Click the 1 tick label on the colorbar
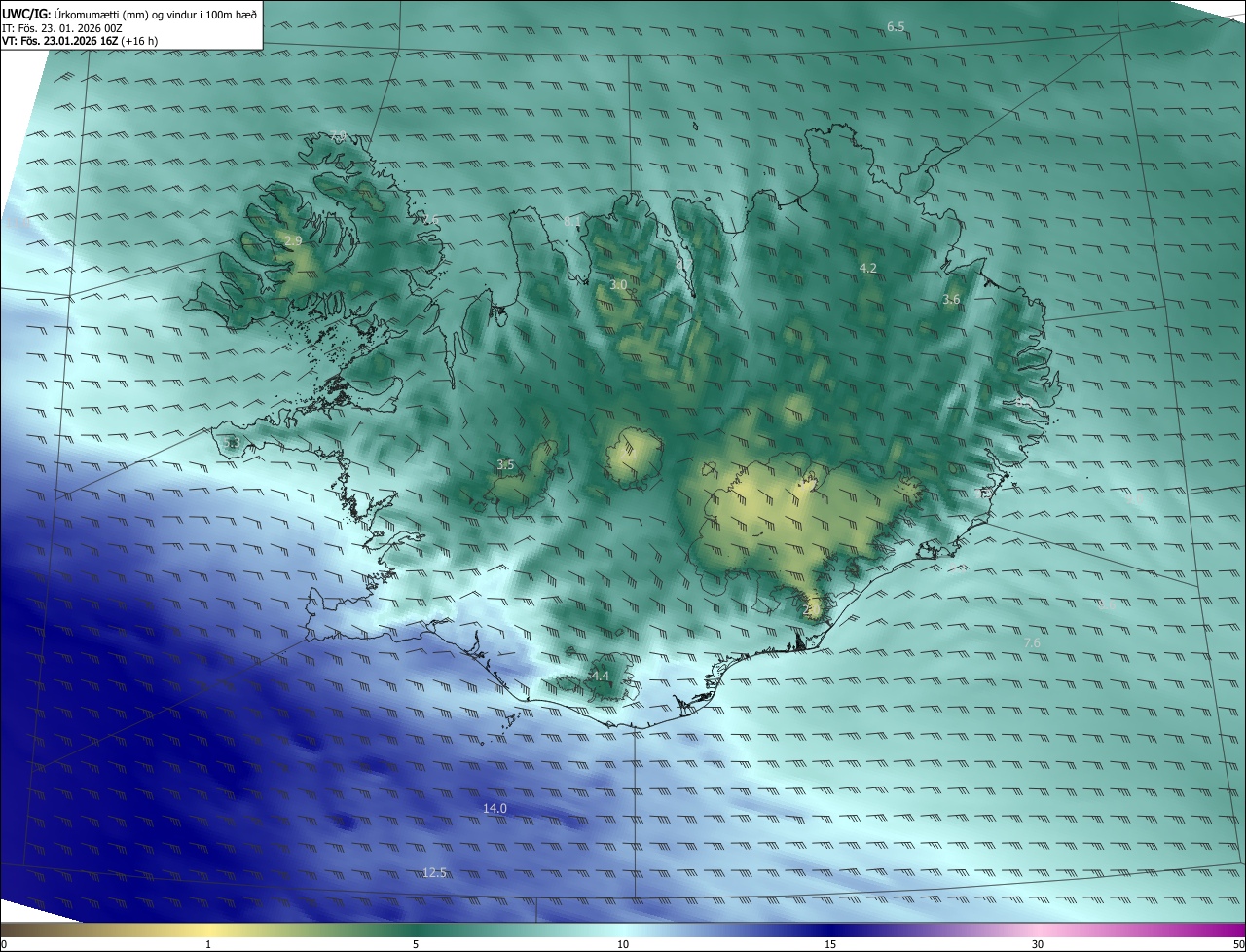Screen dimensions: 1246x952 208,944
